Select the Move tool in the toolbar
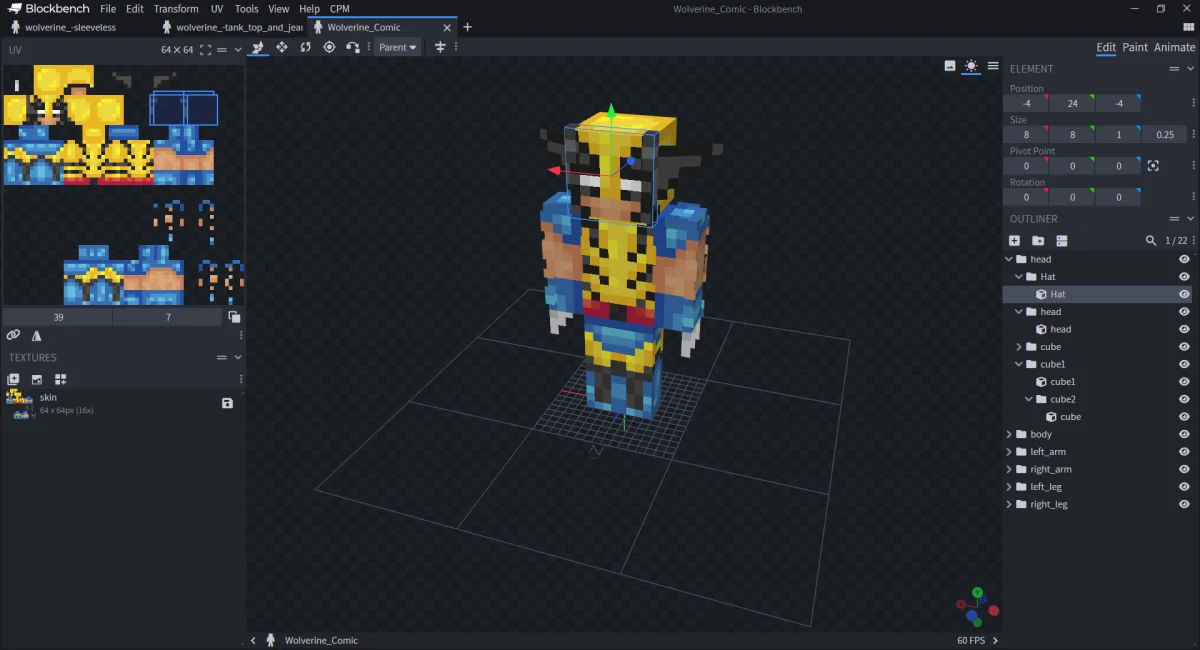Viewport: 1200px width, 650px height. (258, 47)
